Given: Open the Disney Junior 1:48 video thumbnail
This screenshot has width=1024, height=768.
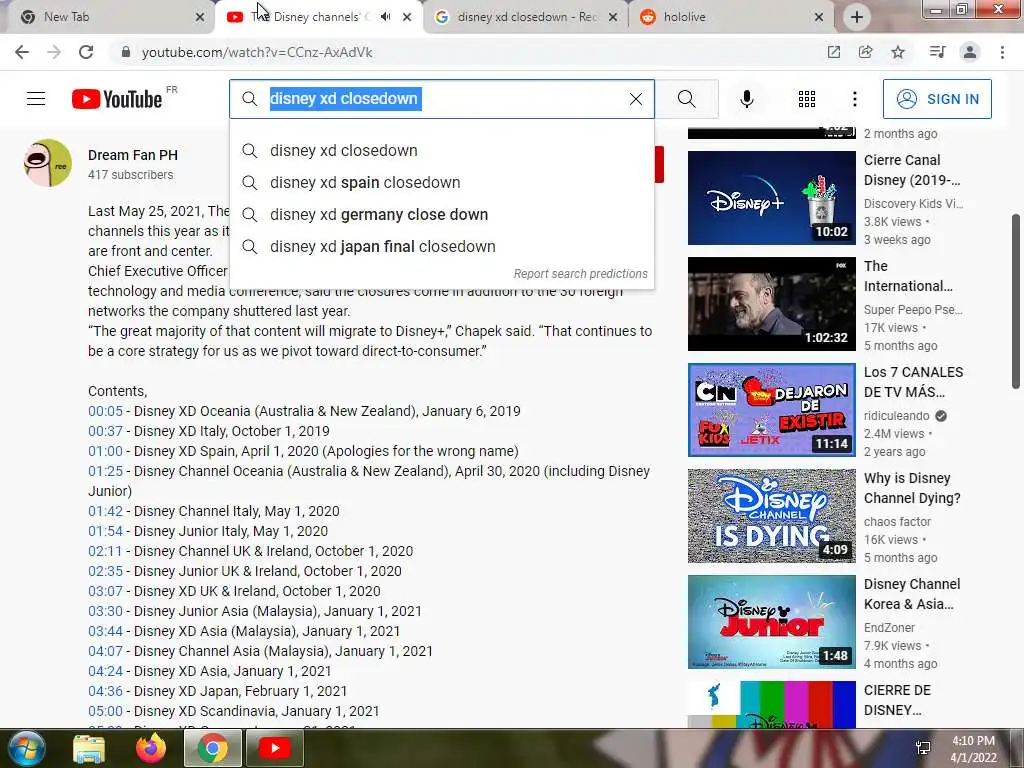Looking at the screenshot, I should [x=771, y=622].
